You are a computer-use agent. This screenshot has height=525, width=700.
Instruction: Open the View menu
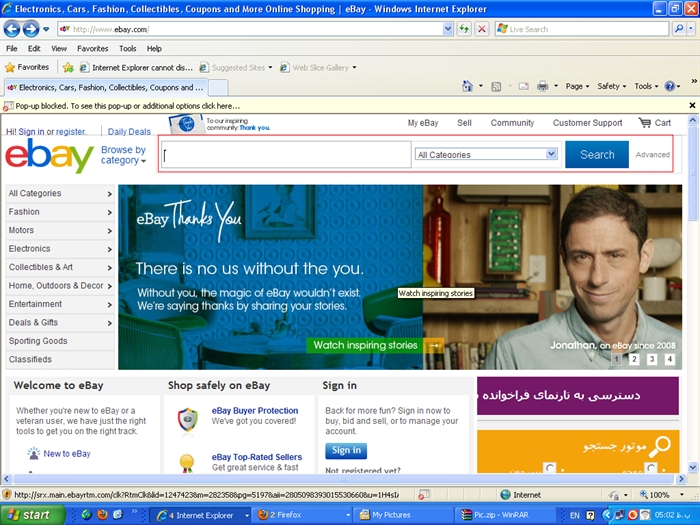58,49
